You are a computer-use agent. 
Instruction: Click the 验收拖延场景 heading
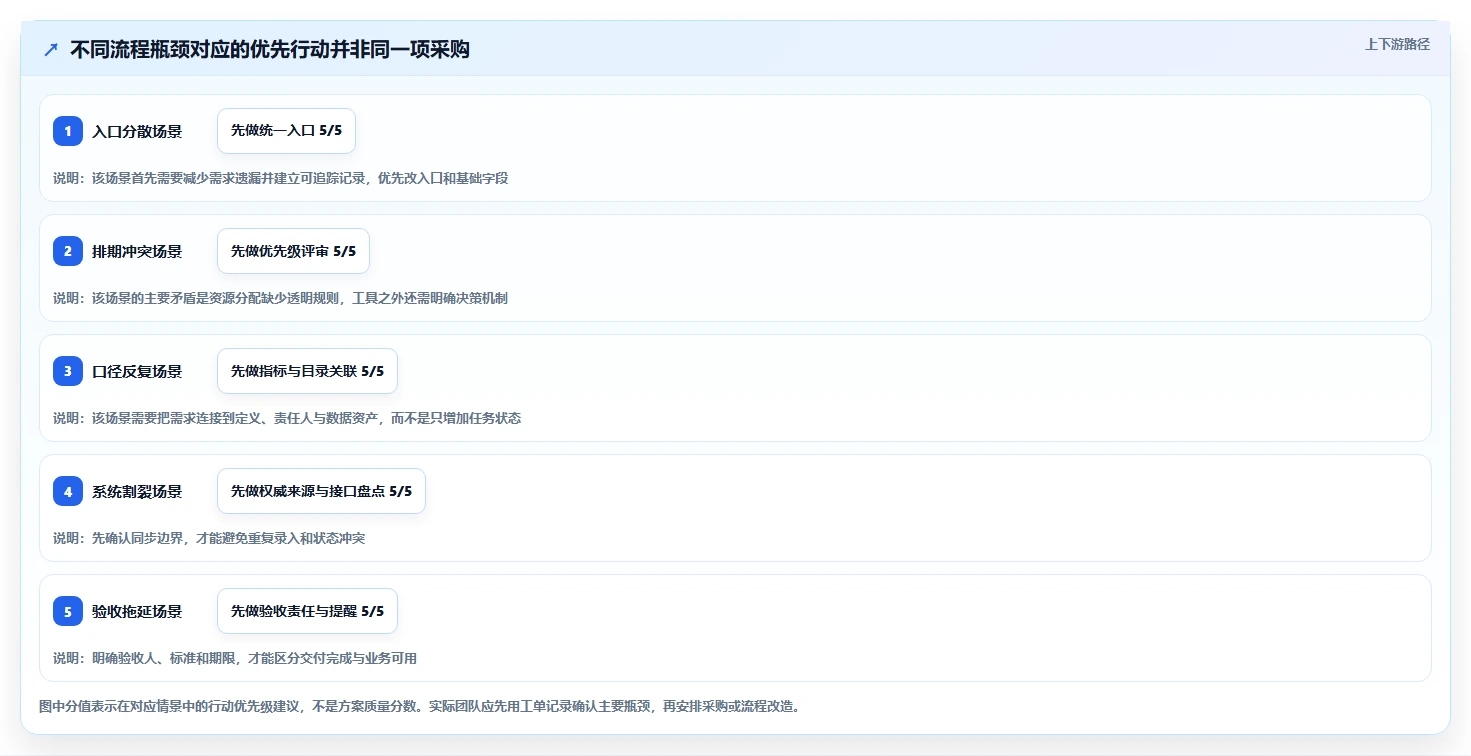(137, 611)
